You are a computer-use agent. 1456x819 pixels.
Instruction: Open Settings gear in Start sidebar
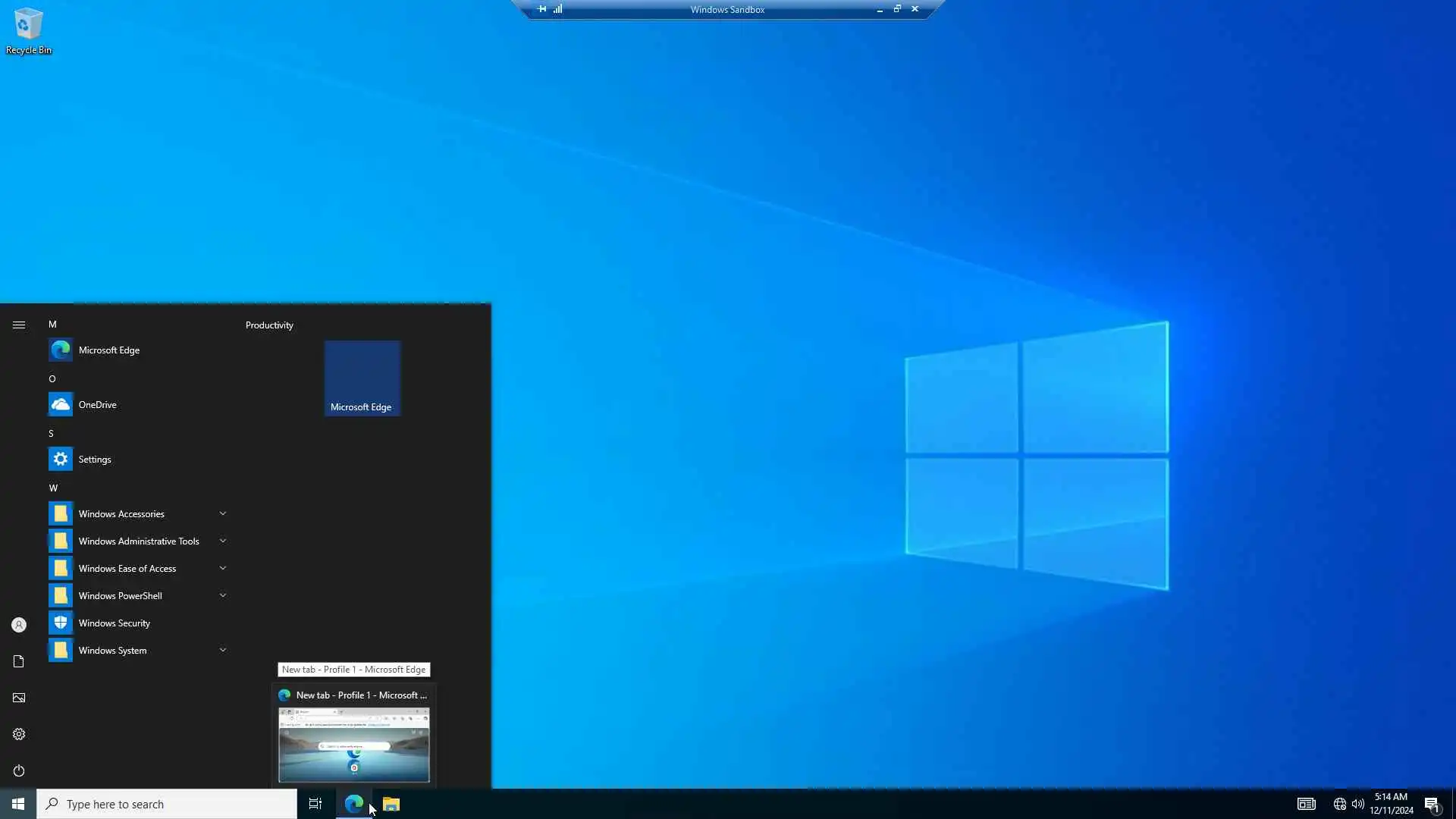(x=19, y=734)
